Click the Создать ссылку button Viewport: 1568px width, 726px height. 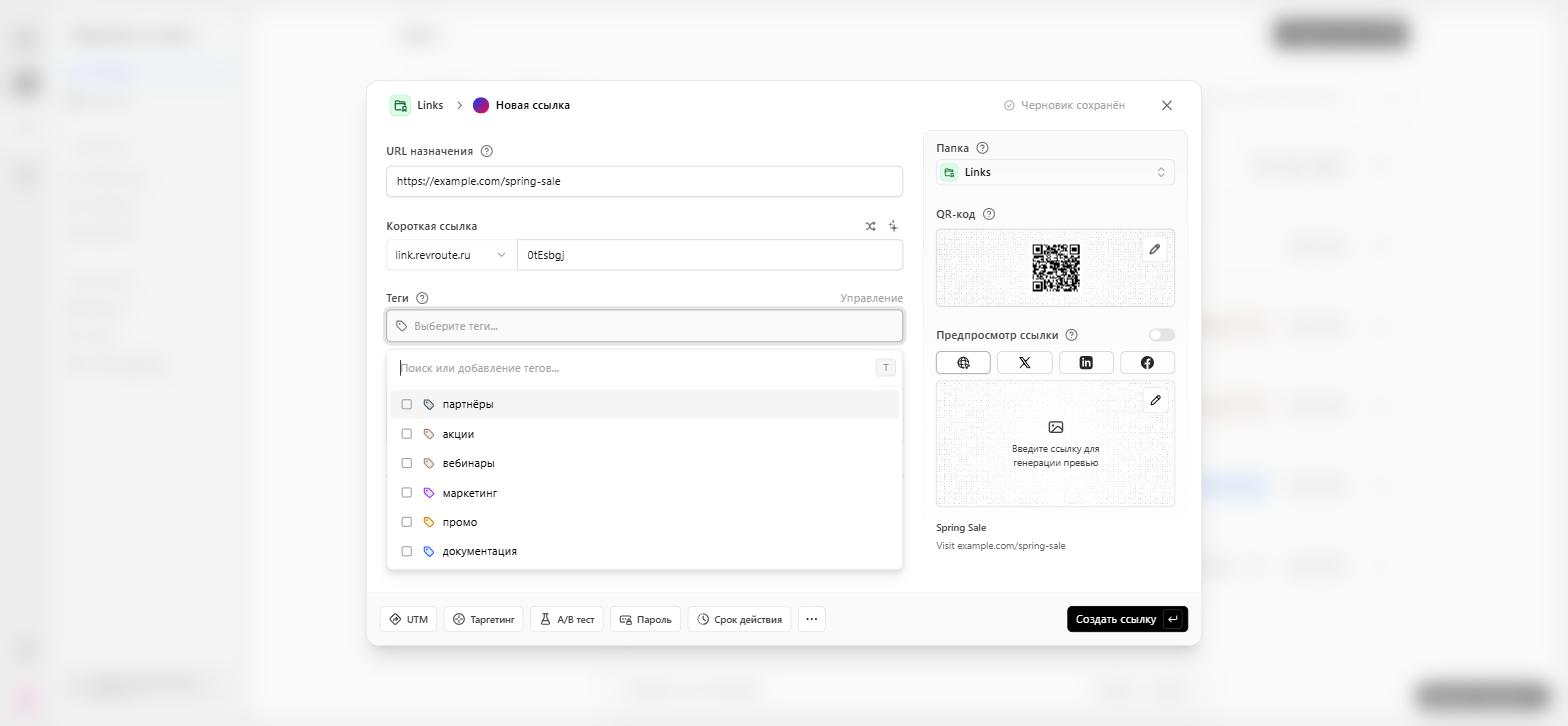click(1127, 619)
